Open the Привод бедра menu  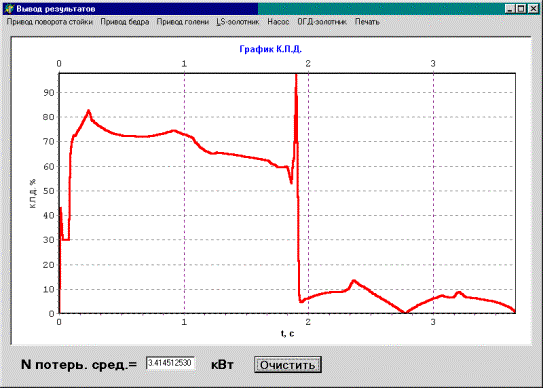tap(125, 22)
